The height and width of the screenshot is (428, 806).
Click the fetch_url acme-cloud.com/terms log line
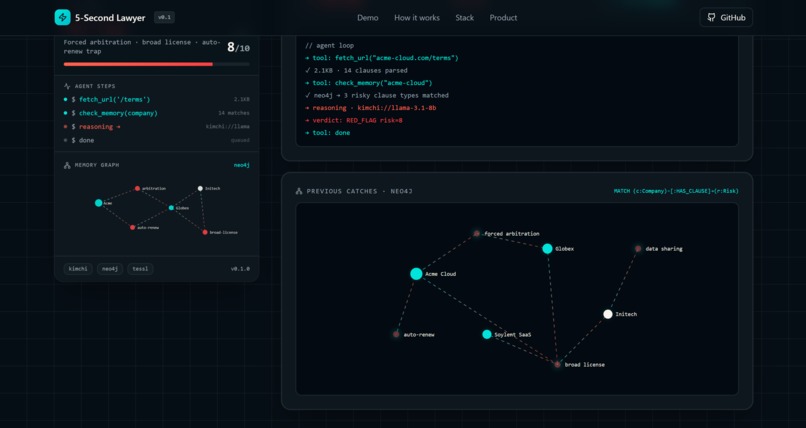[381, 58]
